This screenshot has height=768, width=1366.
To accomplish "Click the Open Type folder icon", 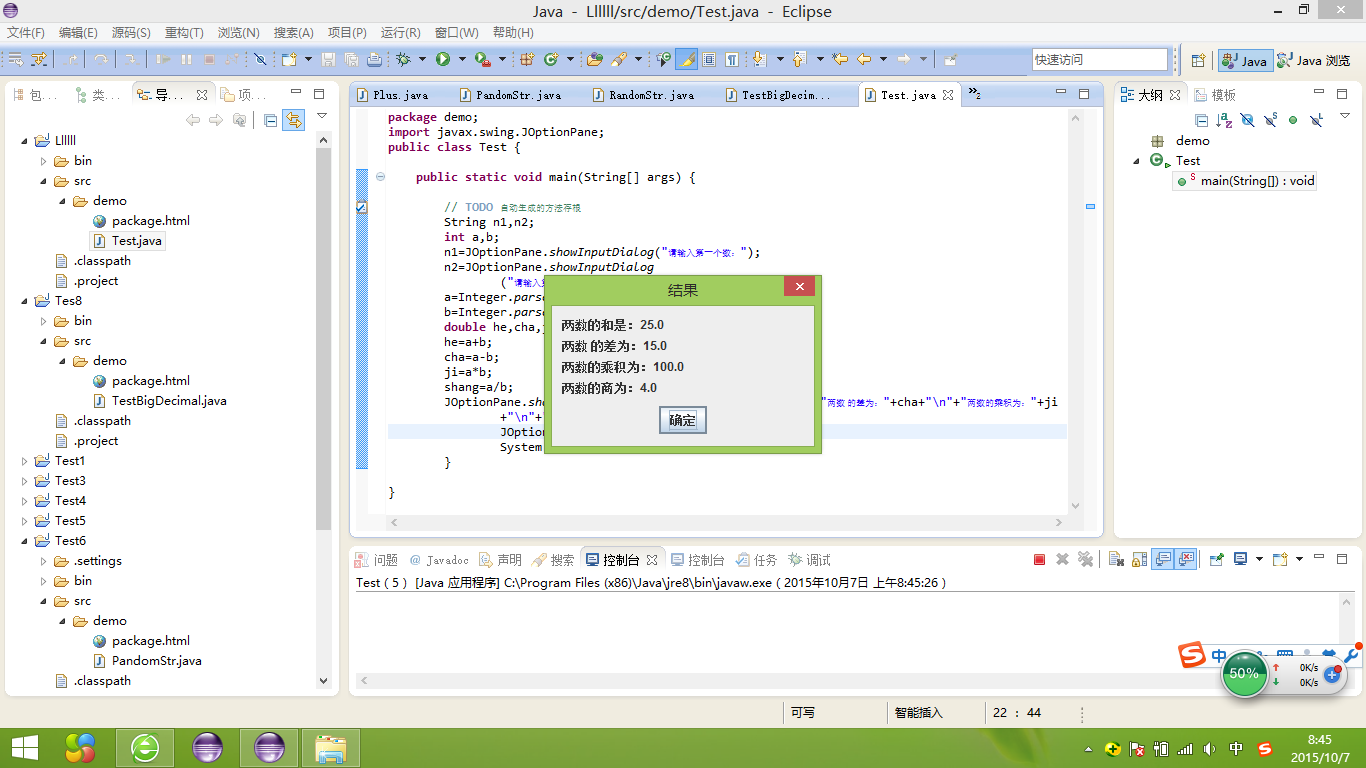I will pos(595,59).
